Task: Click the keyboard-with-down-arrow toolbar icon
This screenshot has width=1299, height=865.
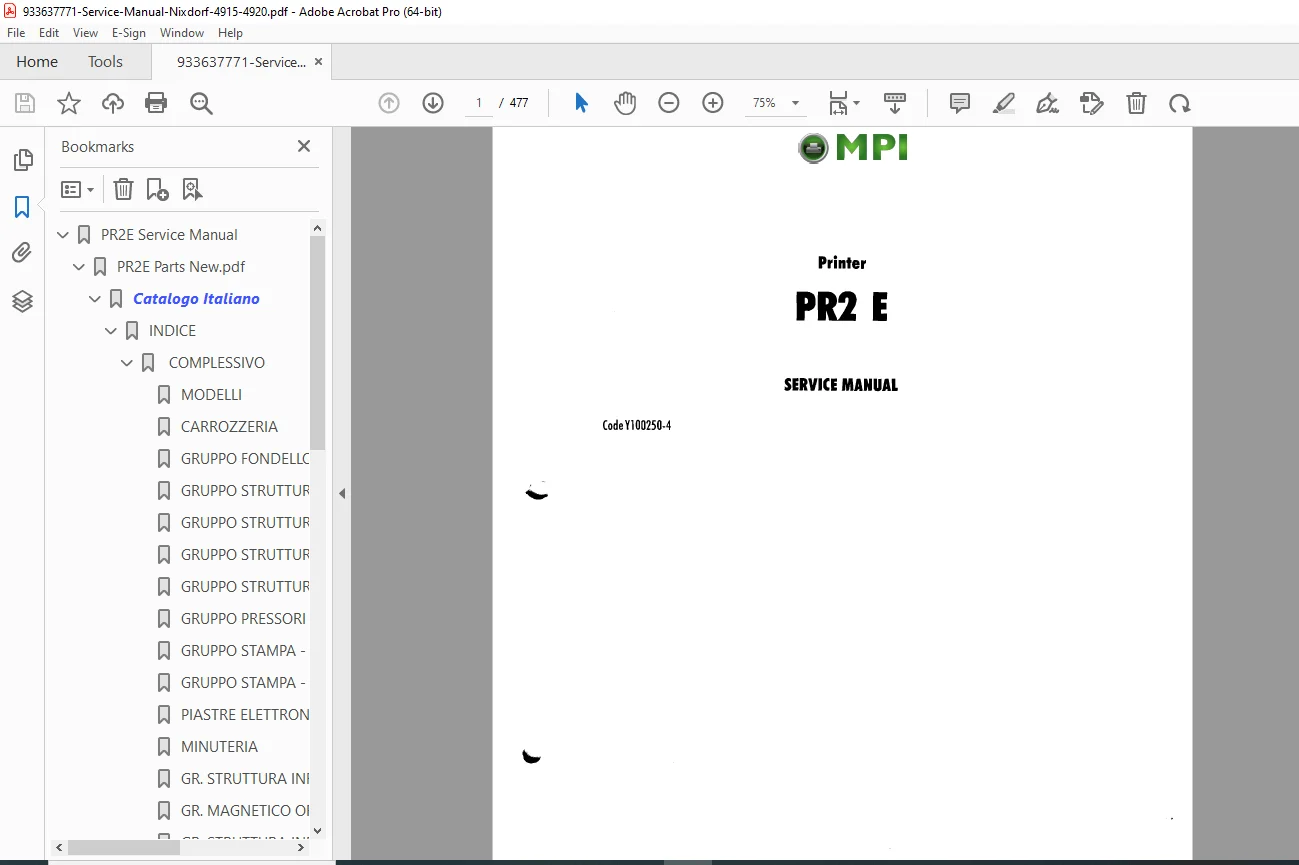Action: point(895,103)
